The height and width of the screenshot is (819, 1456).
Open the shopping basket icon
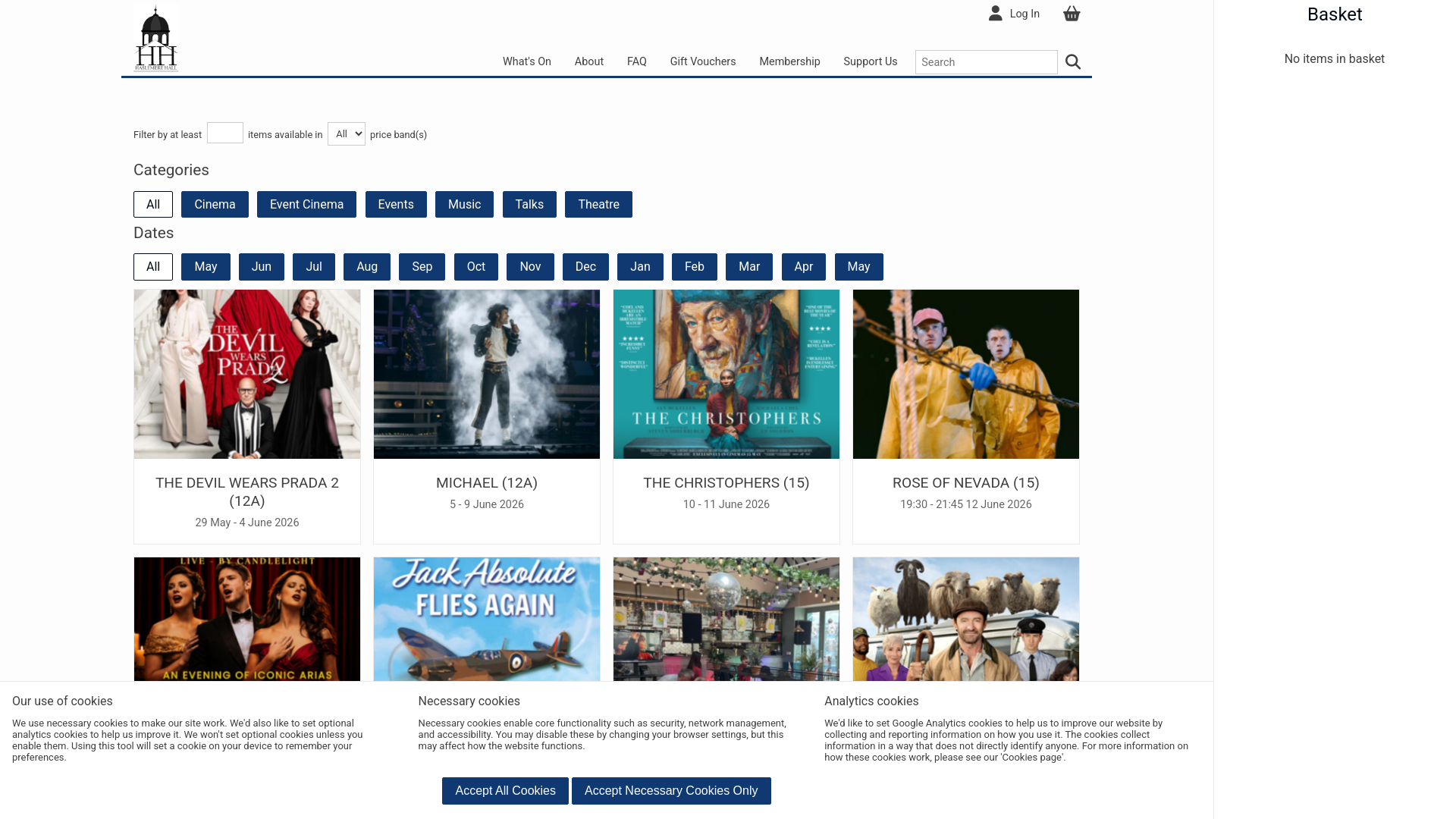(x=1072, y=13)
